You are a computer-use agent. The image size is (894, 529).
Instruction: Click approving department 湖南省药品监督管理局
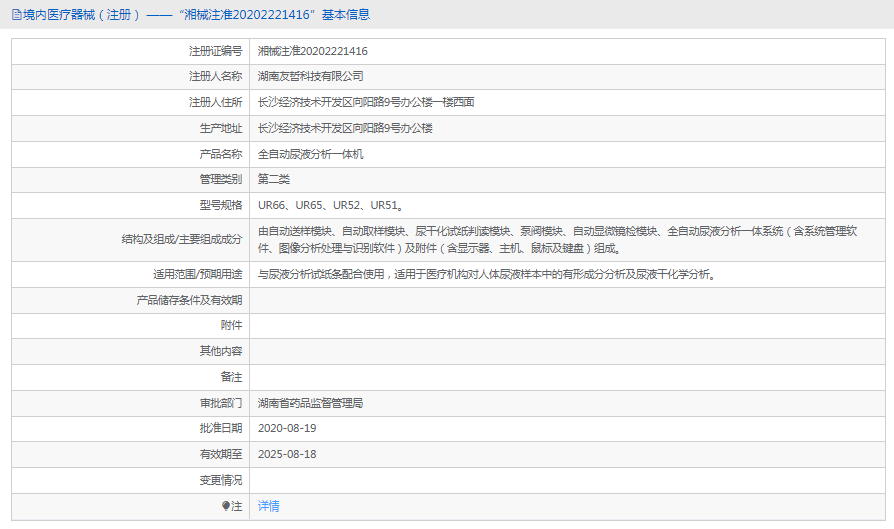coord(311,403)
